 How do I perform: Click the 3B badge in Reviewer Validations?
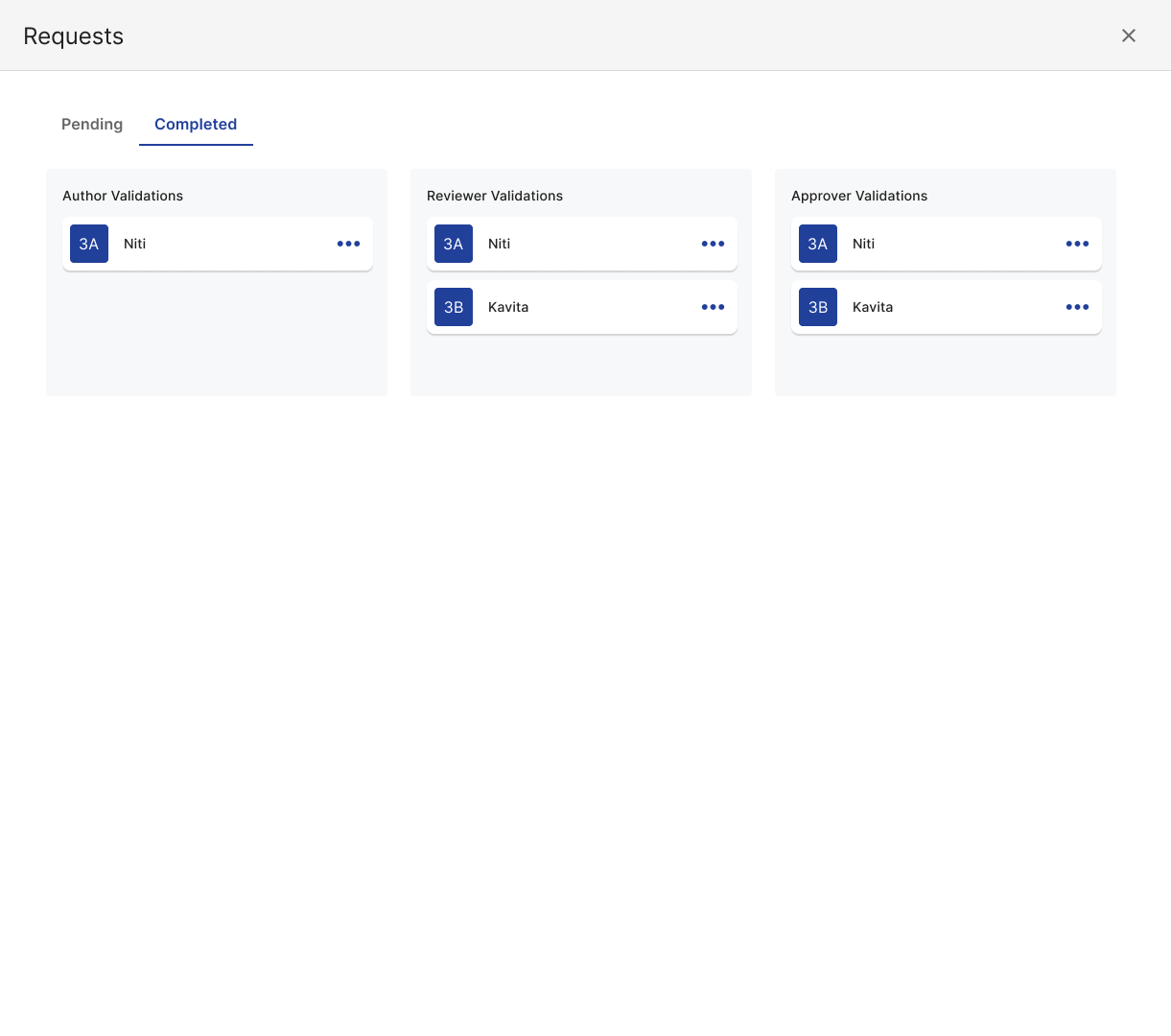coord(454,307)
